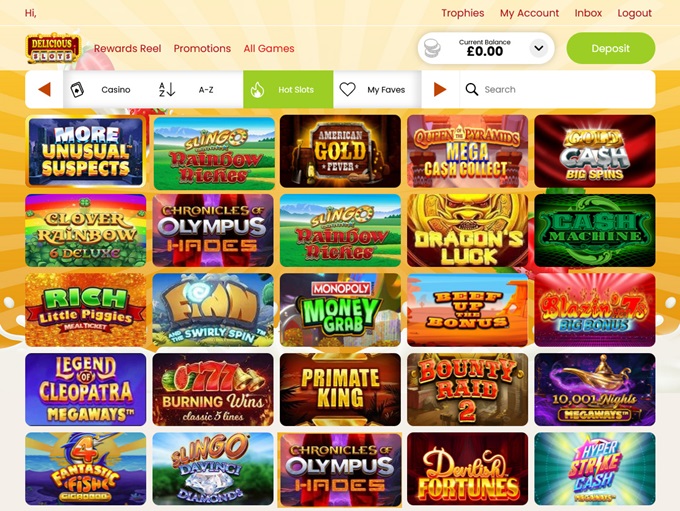Open the Rewards Reel menu
This screenshot has height=511, width=680.
(128, 49)
